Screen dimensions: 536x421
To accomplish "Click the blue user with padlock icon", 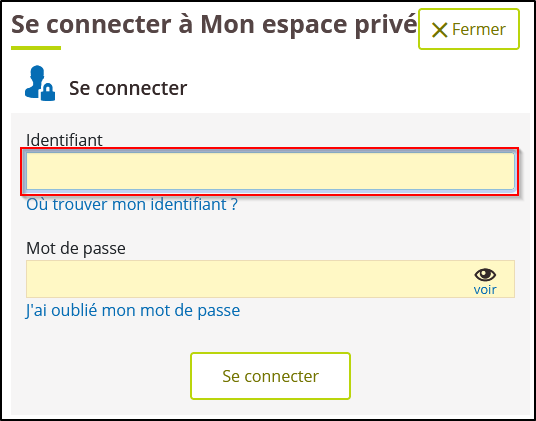I will point(40,83).
